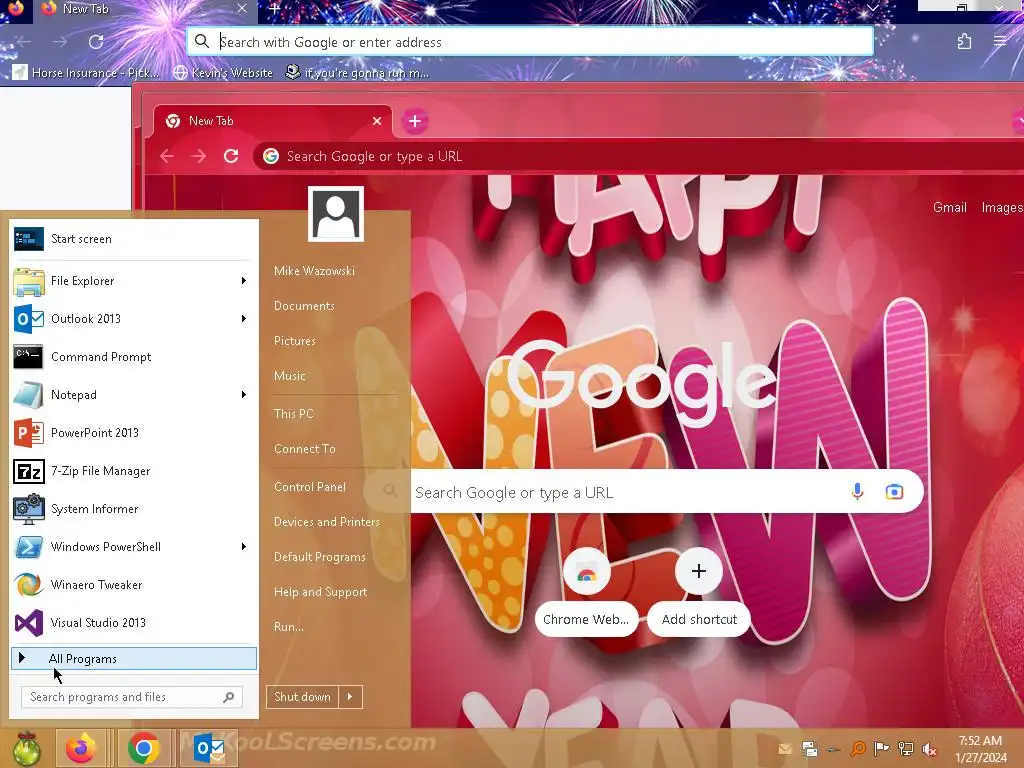Click the System Informer icon
1024x768 pixels.
tap(29, 509)
